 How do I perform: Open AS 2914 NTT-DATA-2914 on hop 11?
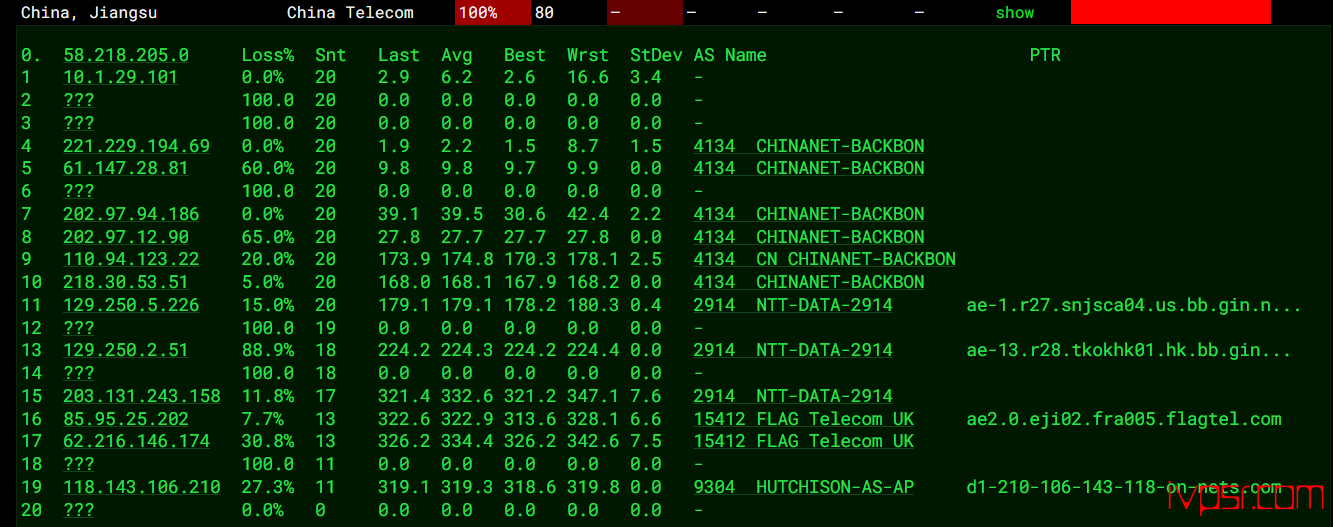pyautogui.click(x=793, y=305)
